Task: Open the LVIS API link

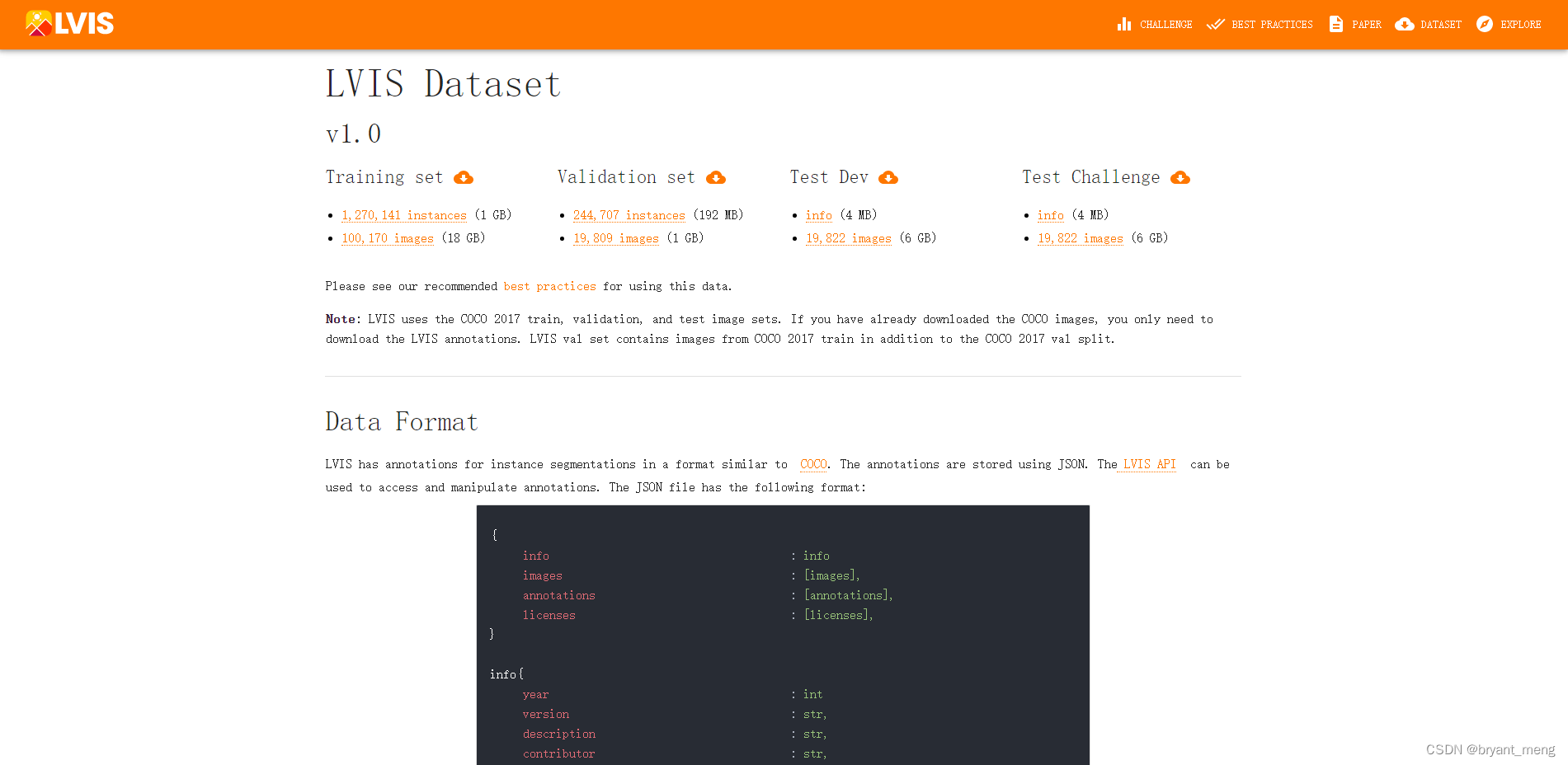Action: coord(1147,464)
